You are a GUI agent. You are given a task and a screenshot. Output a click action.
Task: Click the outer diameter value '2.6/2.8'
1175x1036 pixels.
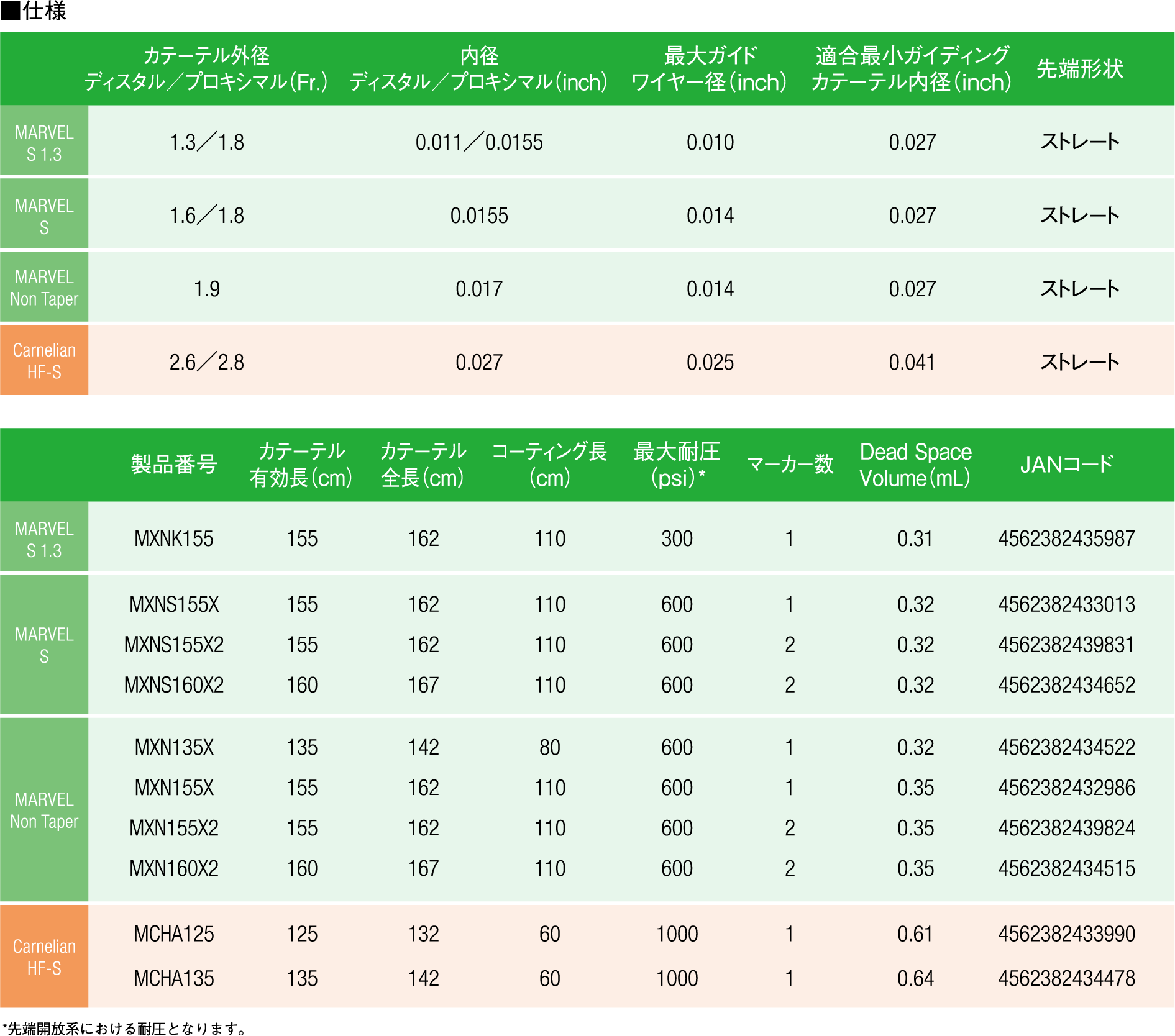[207, 362]
